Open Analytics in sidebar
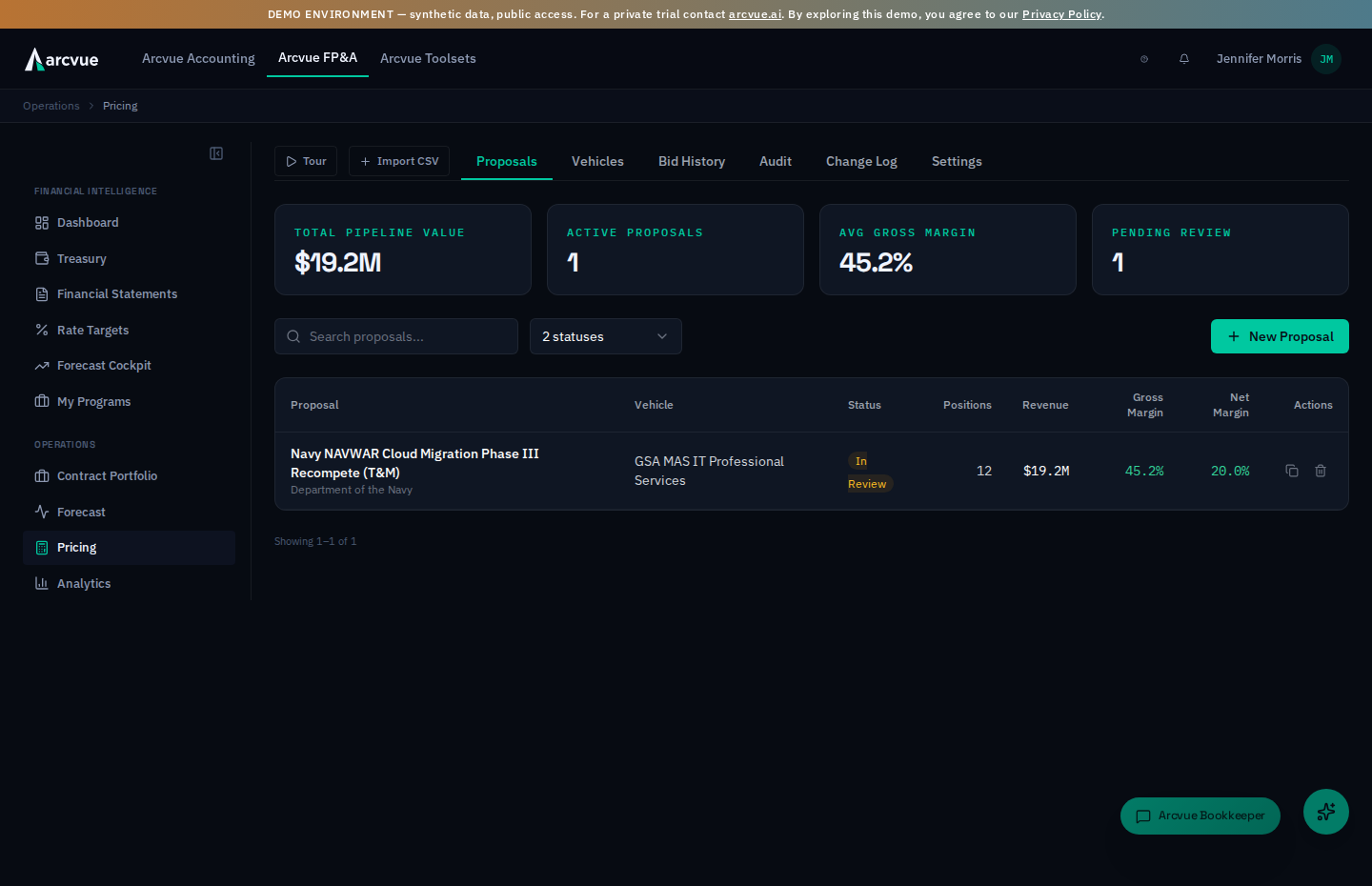 coord(129,584)
